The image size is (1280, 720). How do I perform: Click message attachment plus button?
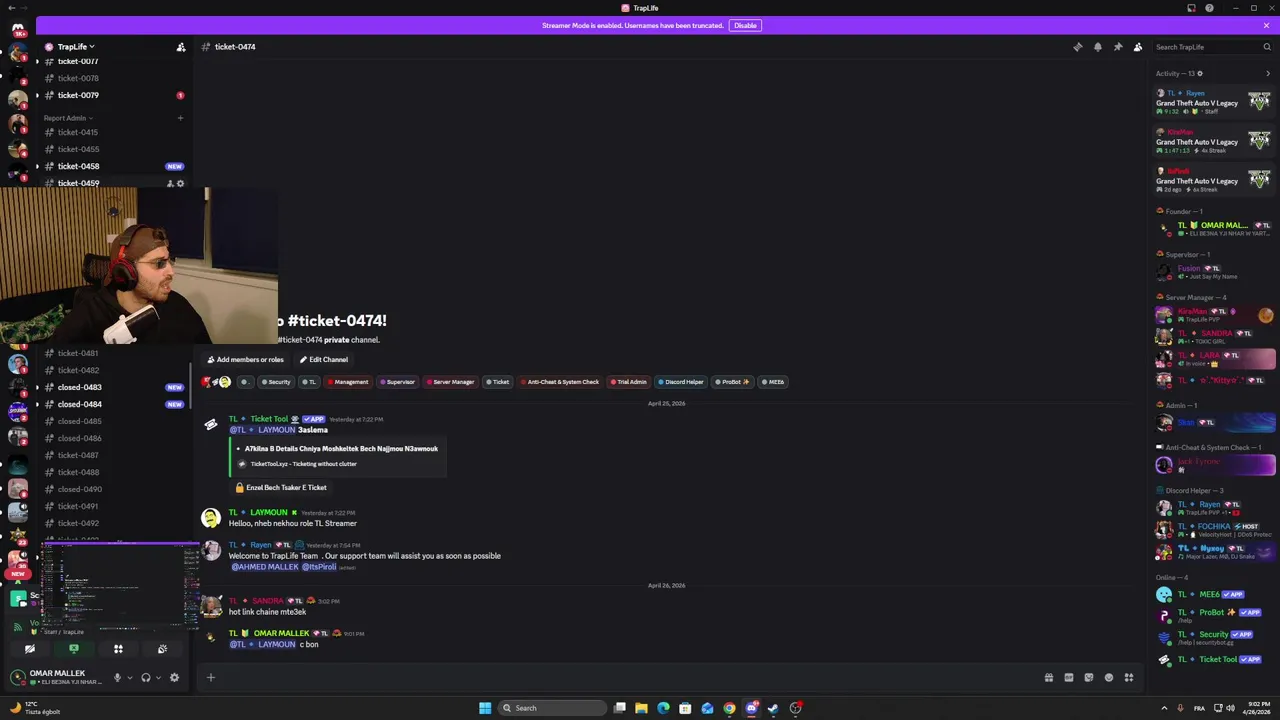210,678
